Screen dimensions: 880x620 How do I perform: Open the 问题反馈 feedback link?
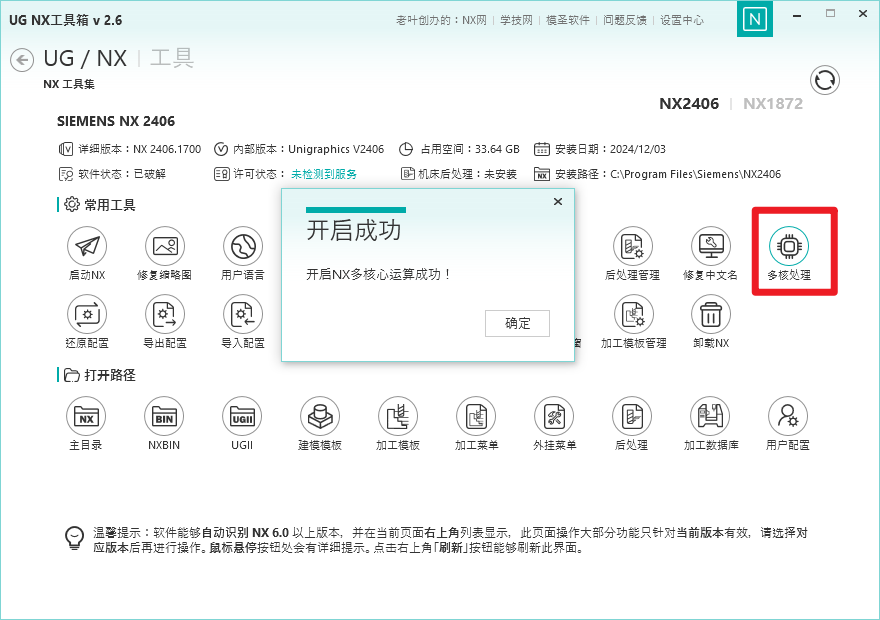(625, 20)
